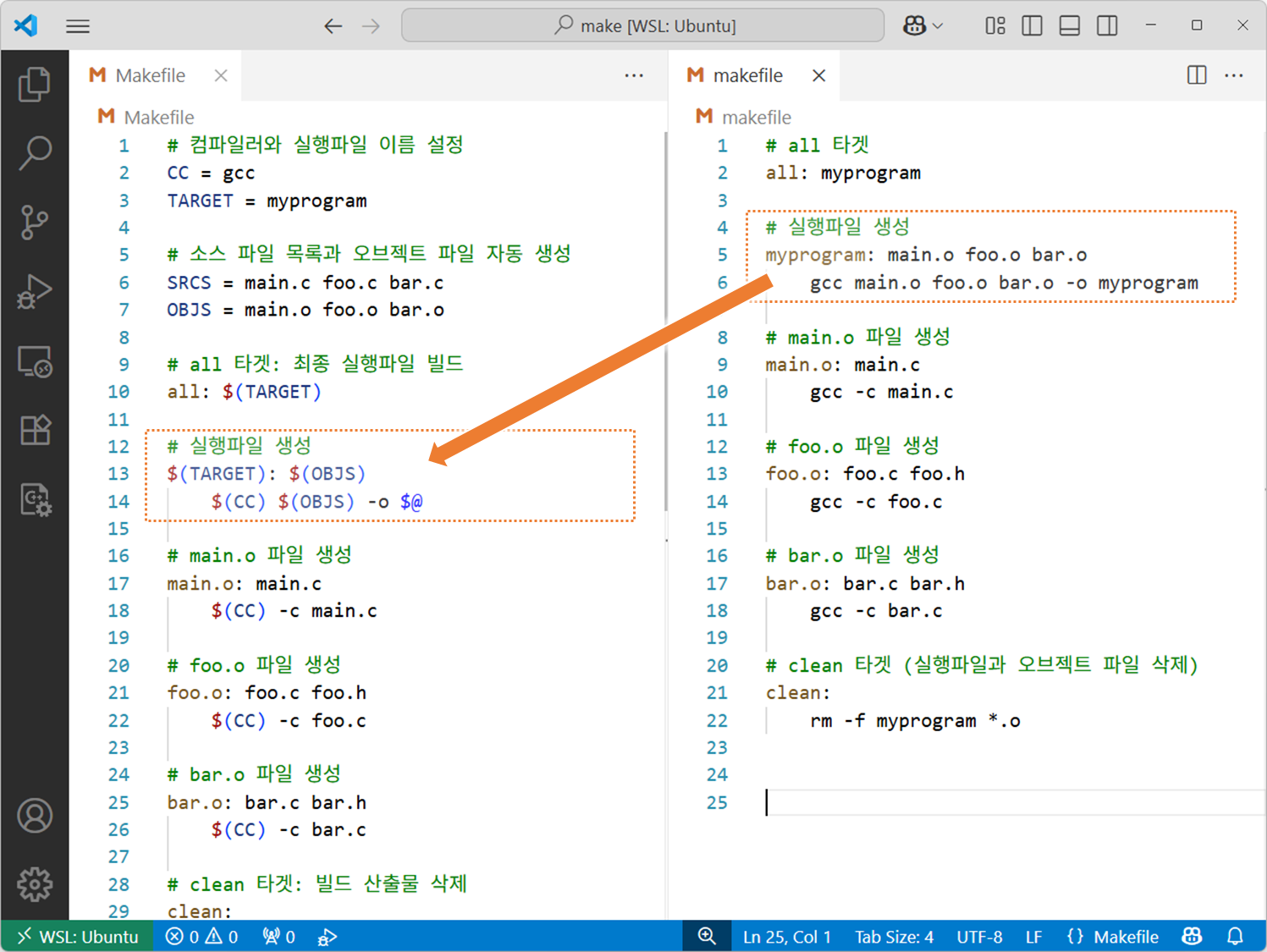1267x952 pixels.
Task: Click line 2 CC = gcc in left editor
Action: 211,173
